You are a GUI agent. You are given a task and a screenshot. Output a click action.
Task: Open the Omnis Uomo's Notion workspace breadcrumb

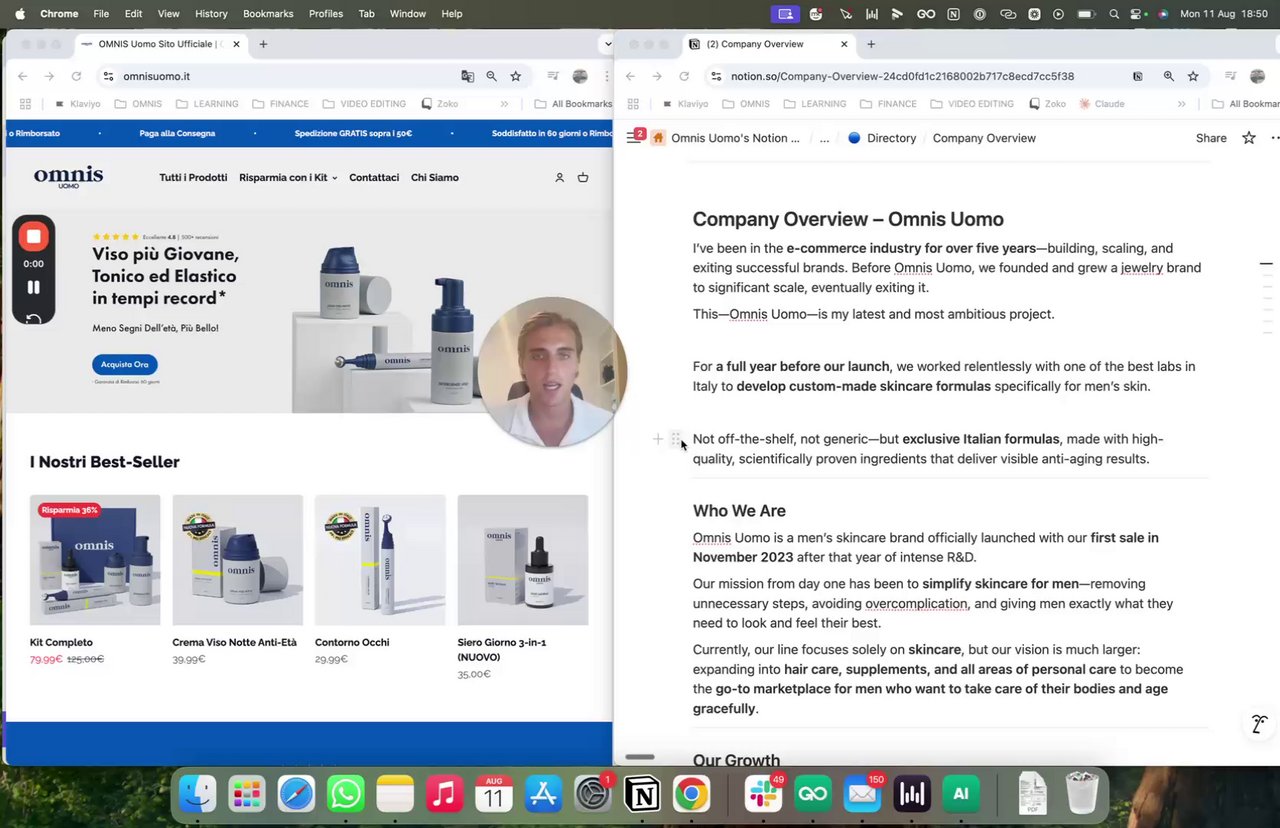[x=726, y=138]
